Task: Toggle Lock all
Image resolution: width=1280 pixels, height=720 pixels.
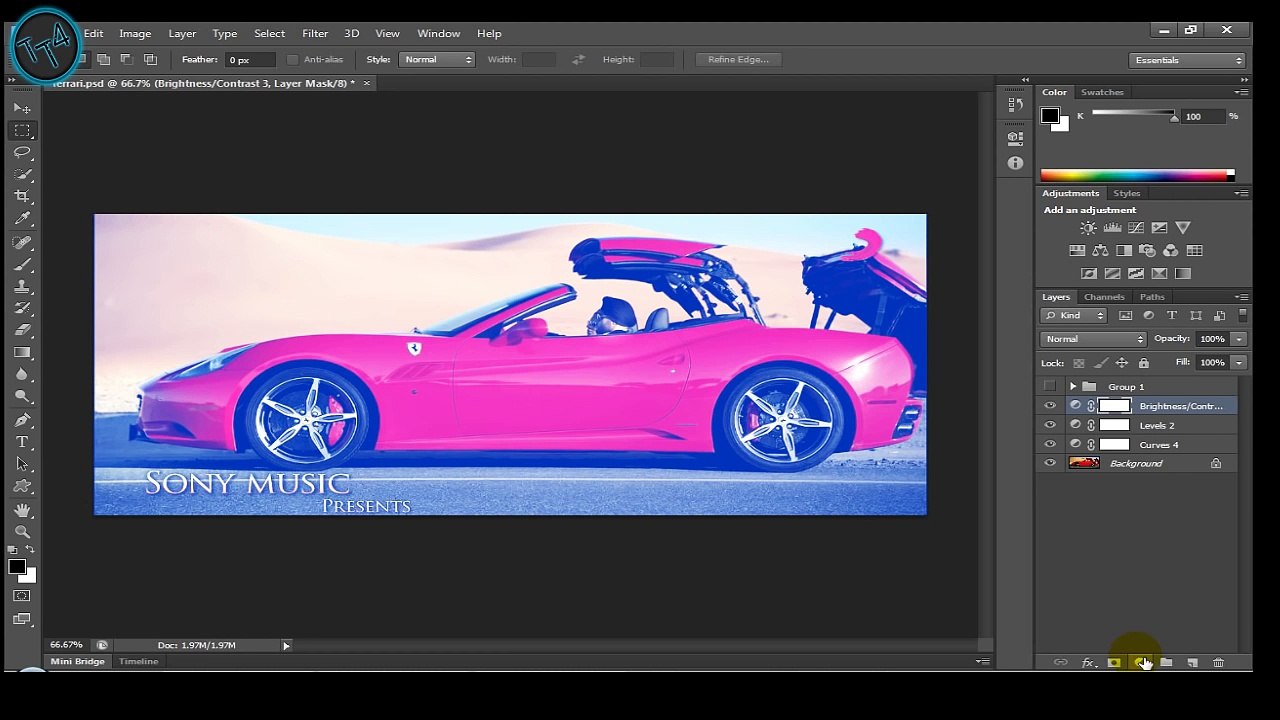Action: click(x=1144, y=363)
